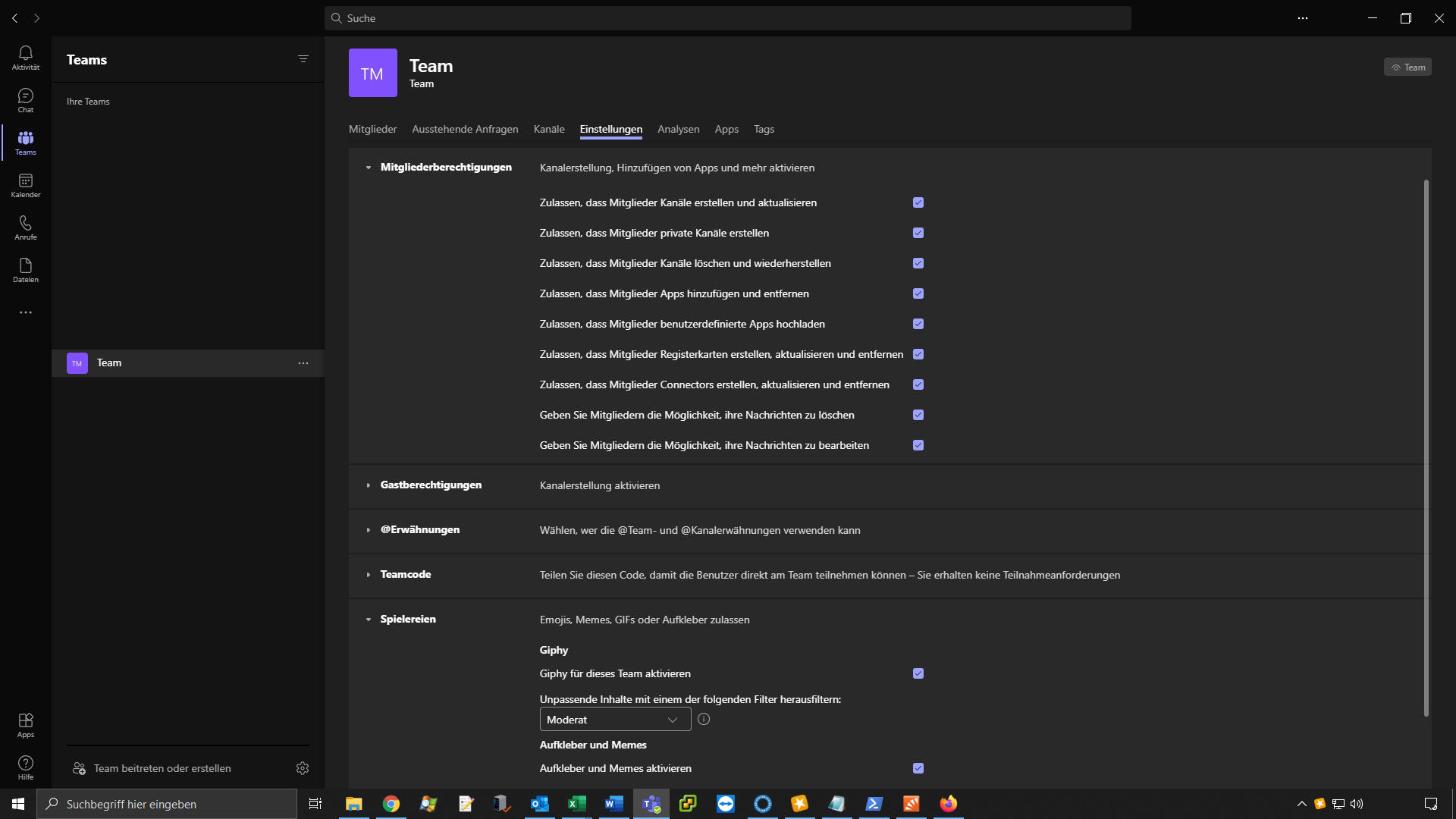Open Task View in the taskbar
This screenshot has width=1456, height=819.
pos(315,804)
